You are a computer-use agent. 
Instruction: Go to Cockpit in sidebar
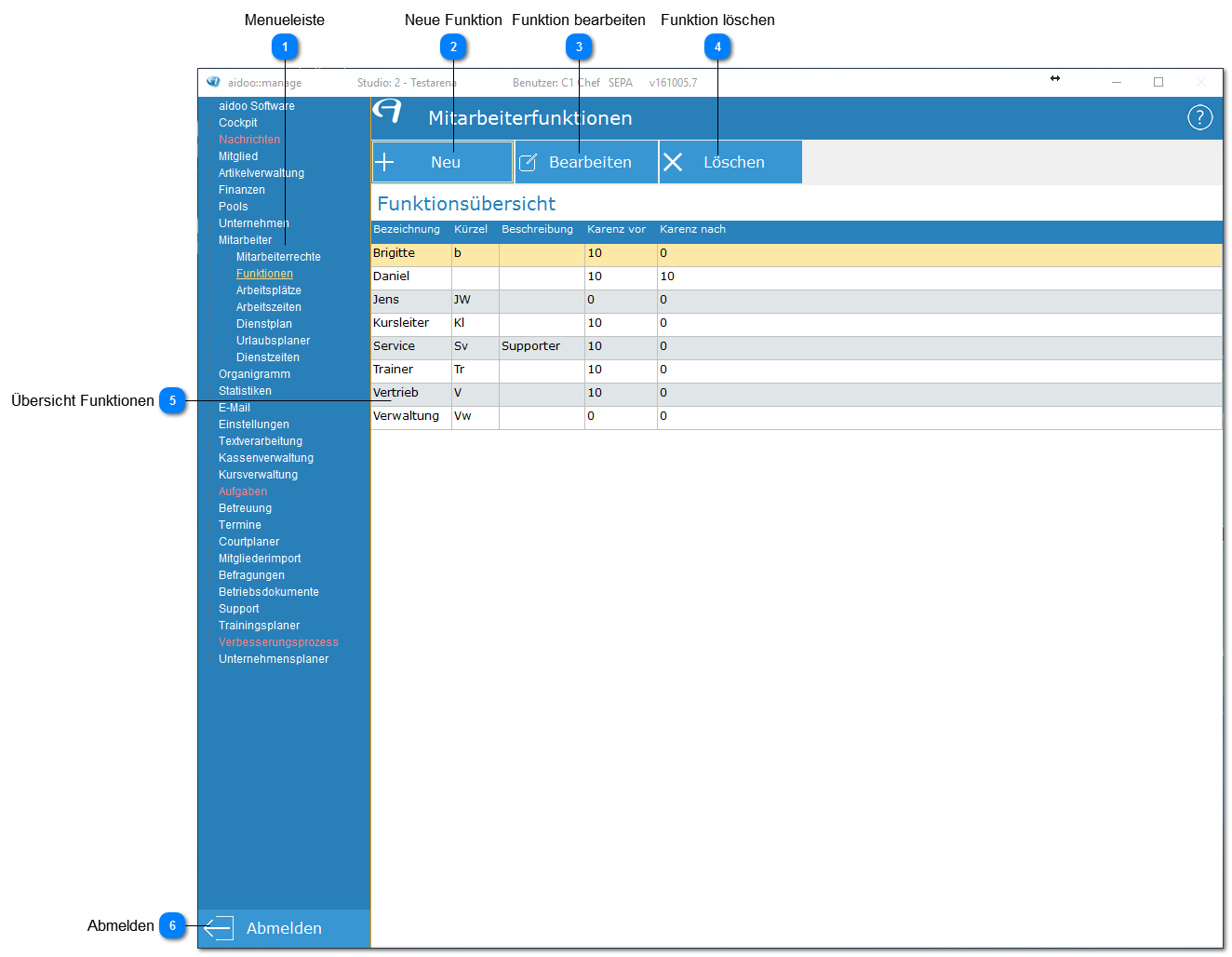tap(238, 123)
